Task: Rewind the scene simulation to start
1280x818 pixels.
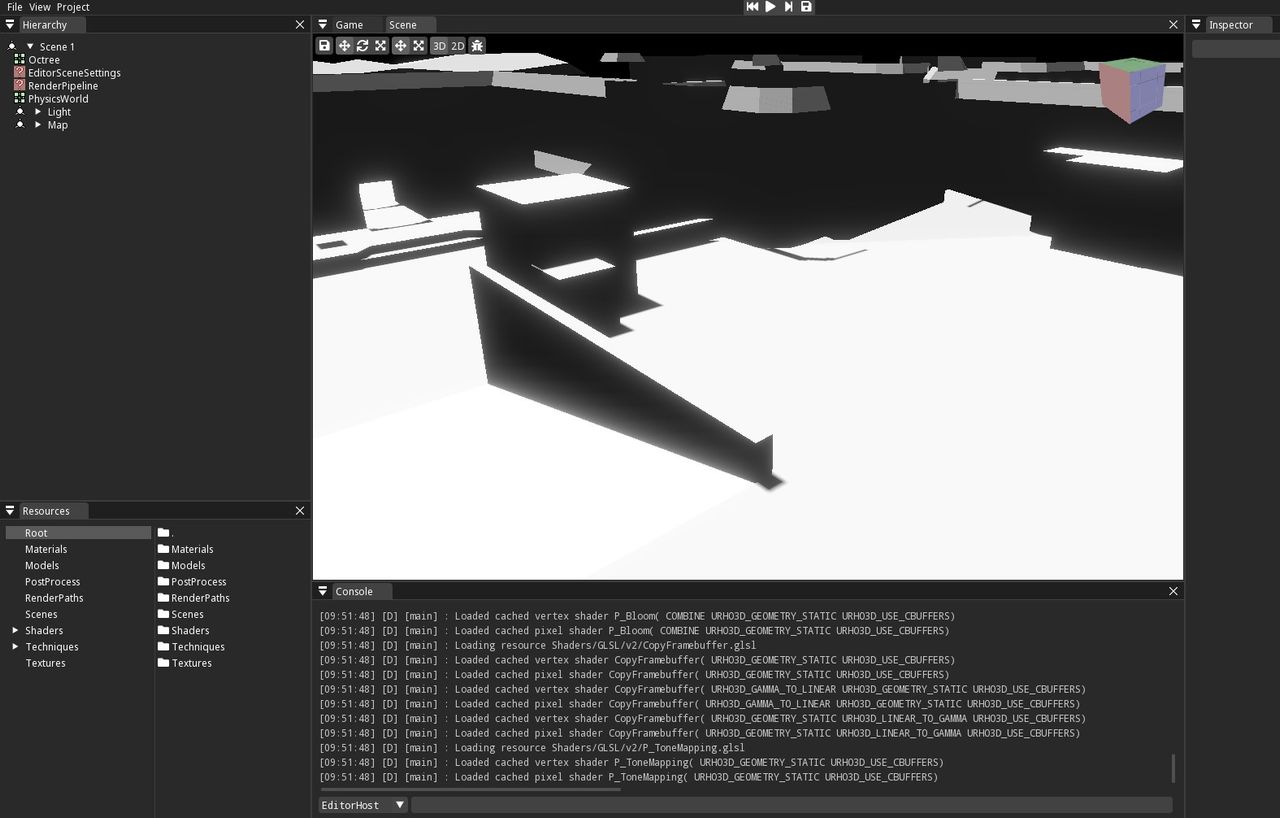Action: pos(752,7)
